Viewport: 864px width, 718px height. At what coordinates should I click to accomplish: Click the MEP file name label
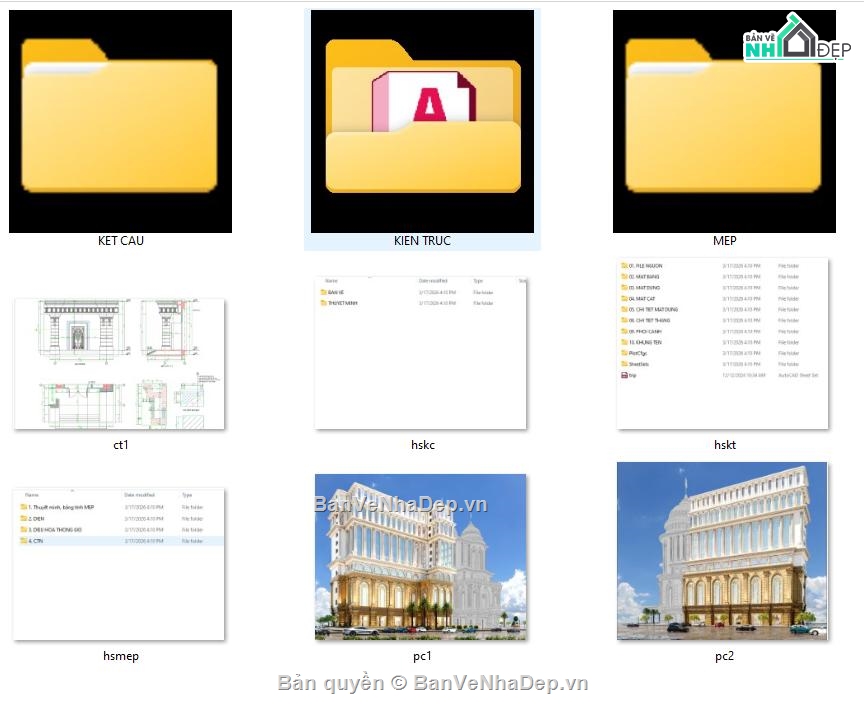coord(725,241)
